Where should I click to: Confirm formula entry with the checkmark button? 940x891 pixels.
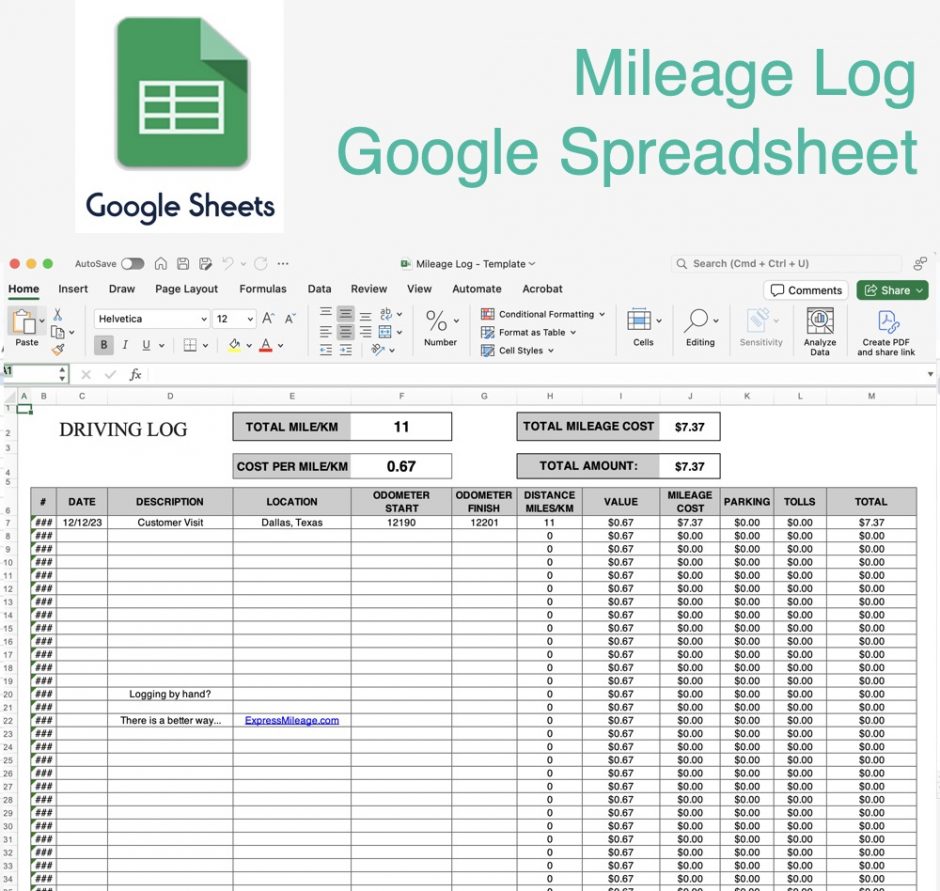pos(110,375)
